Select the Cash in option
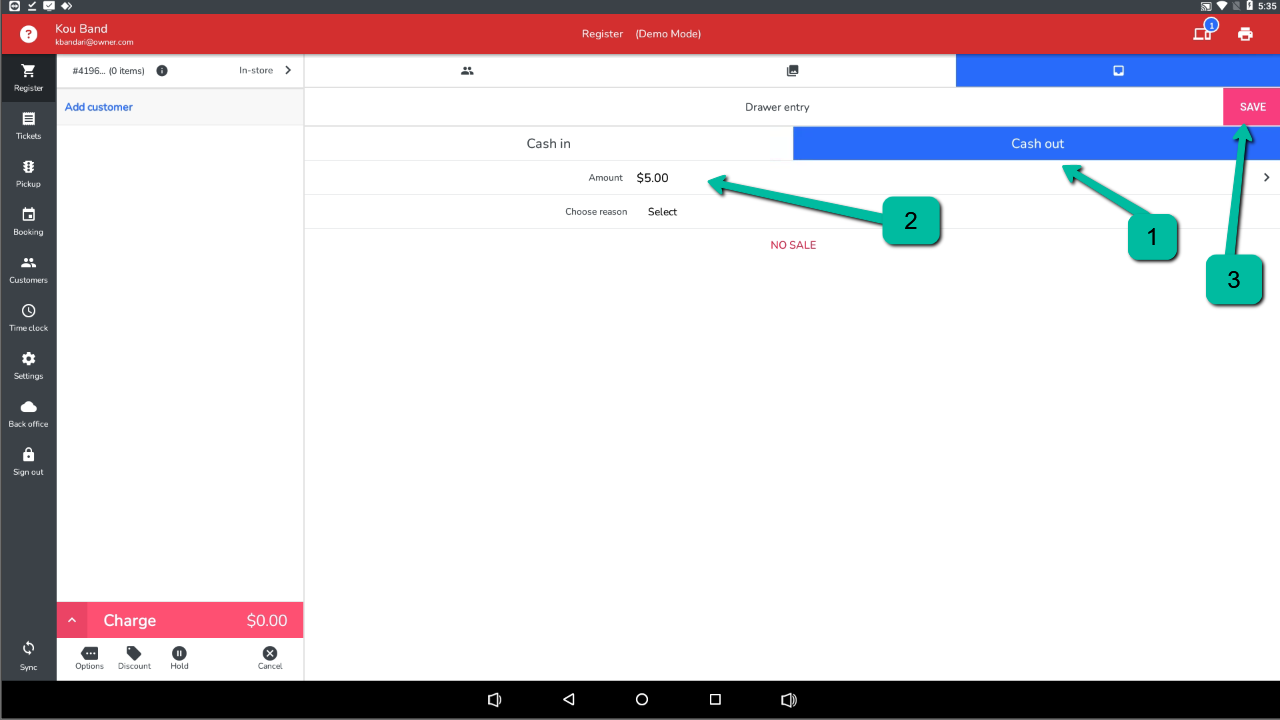 point(548,144)
